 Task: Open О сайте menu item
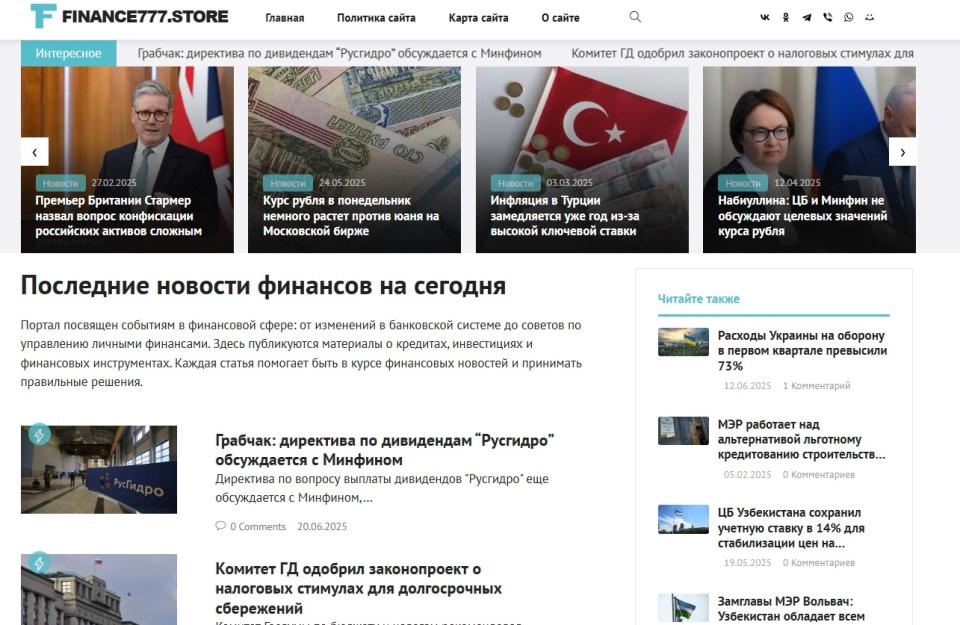560,18
